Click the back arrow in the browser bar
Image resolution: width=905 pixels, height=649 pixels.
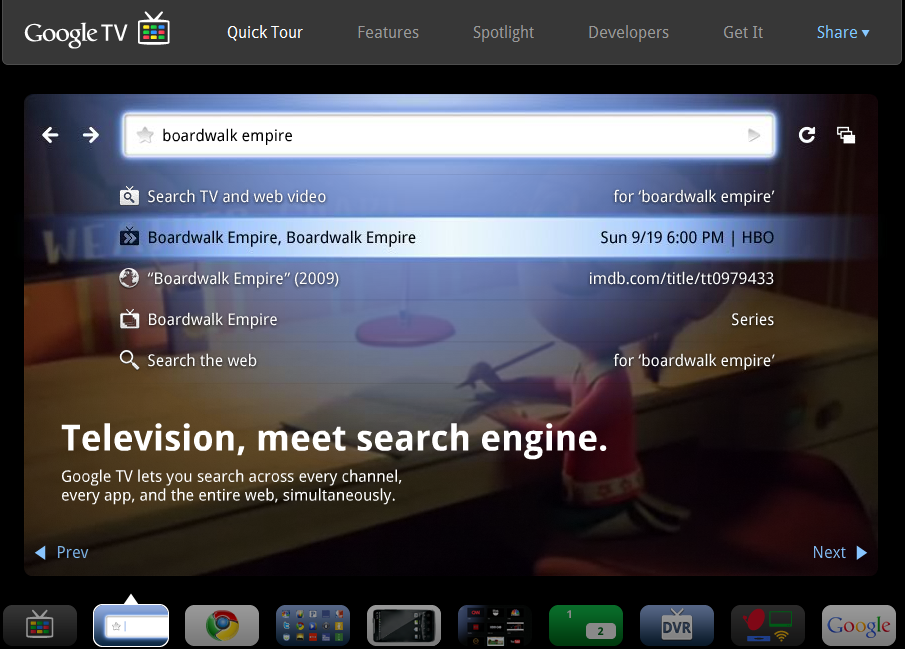click(50, 135)
